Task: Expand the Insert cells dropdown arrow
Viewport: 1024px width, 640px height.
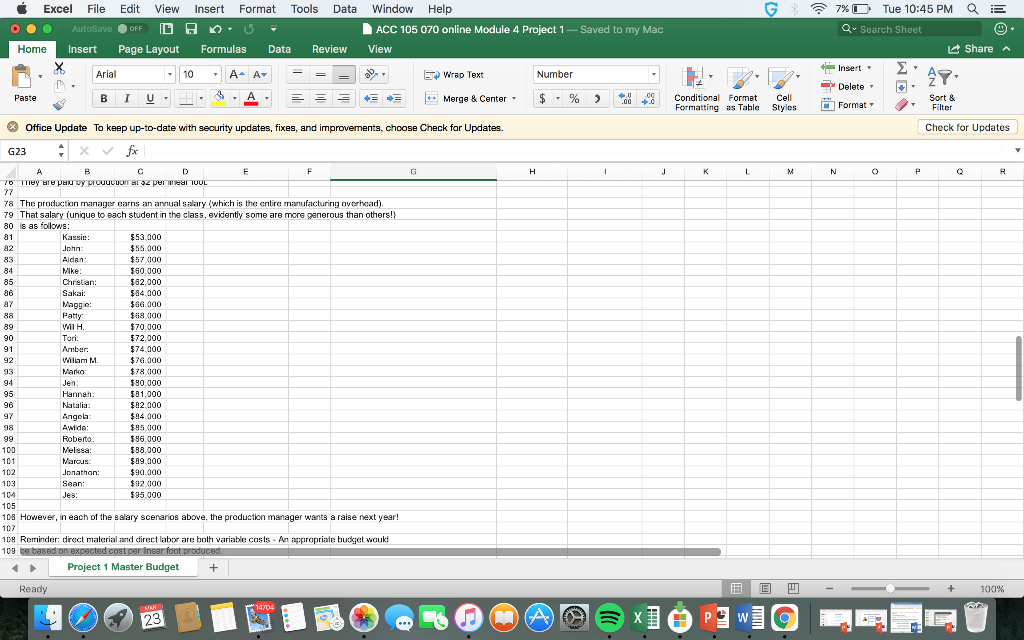Action: point(869,68)
